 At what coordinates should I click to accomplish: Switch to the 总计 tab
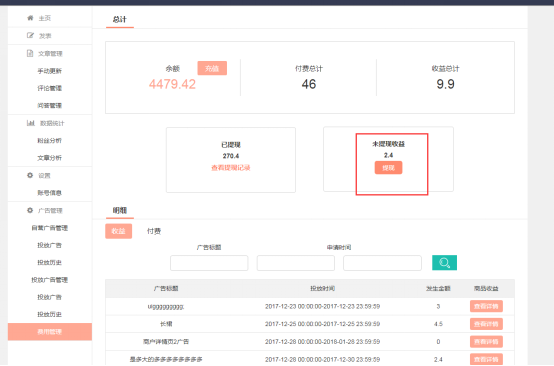[x=120, y=19]
